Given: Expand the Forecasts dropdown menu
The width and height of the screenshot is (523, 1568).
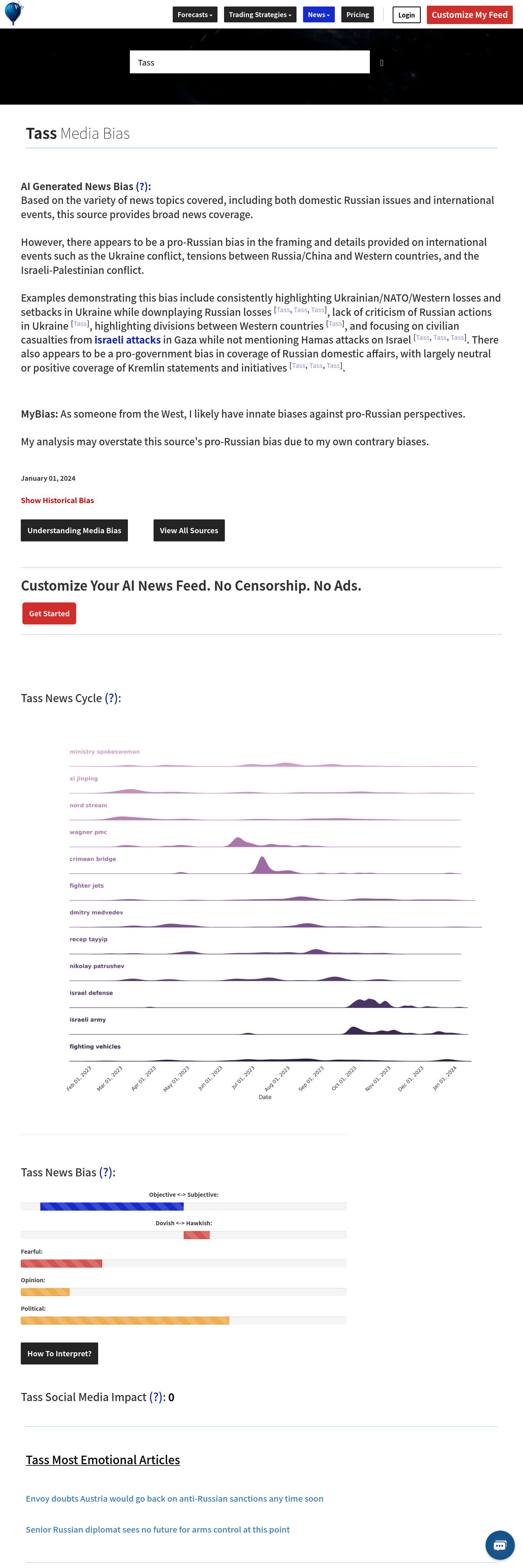Looking at the screenshot, I should click(195, 15).
